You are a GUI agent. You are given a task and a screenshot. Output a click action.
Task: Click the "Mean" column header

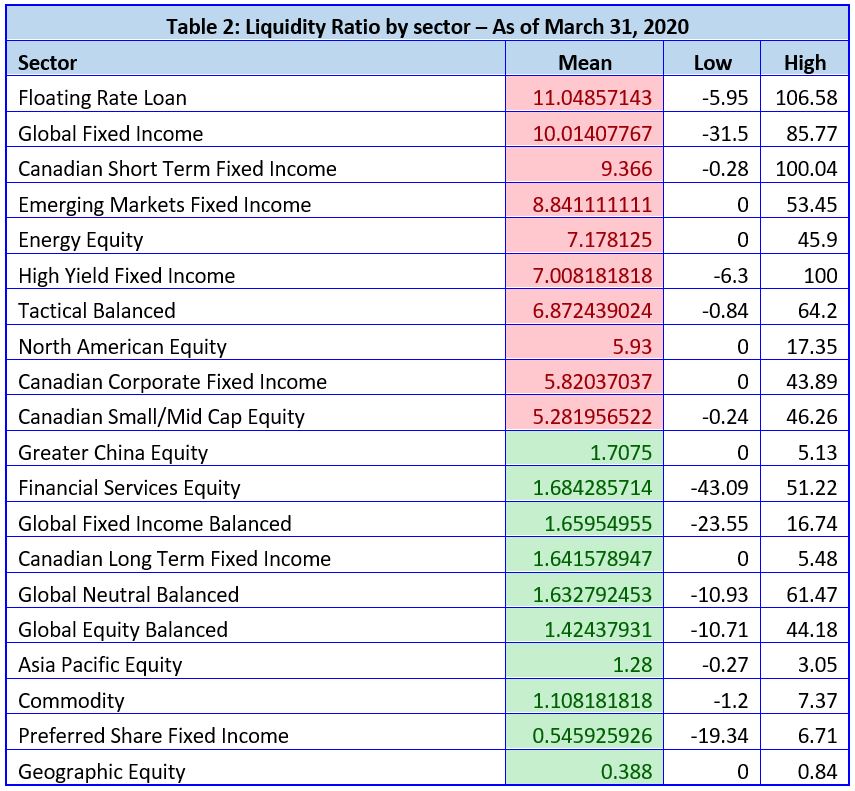585,62
